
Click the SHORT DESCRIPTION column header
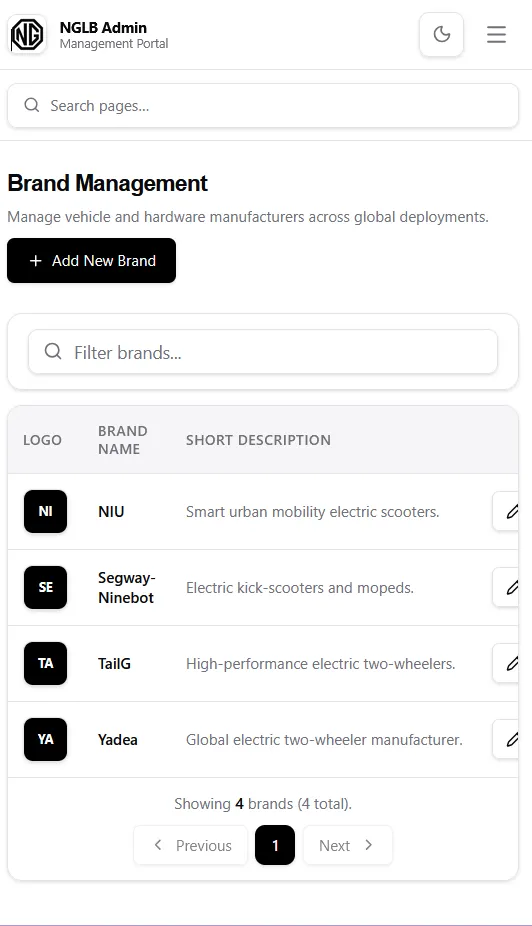click(258, 440)
